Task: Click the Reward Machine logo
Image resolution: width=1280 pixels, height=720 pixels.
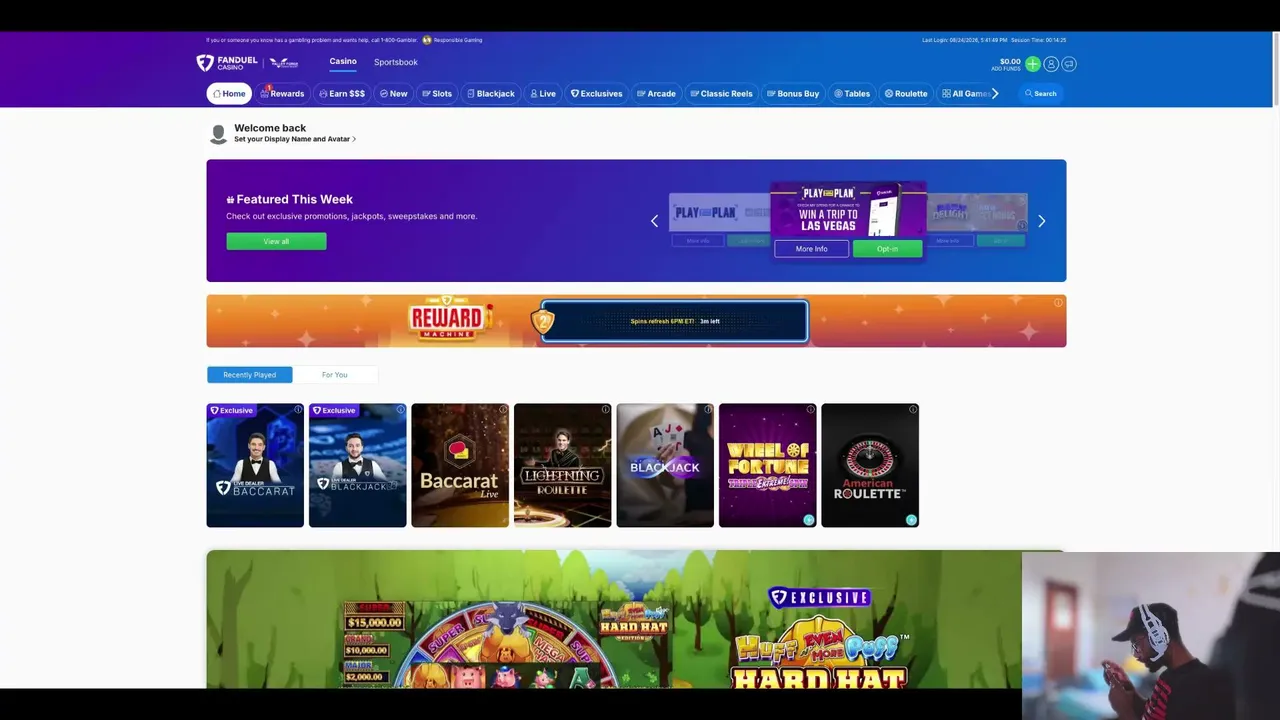Action: point(451,319)
